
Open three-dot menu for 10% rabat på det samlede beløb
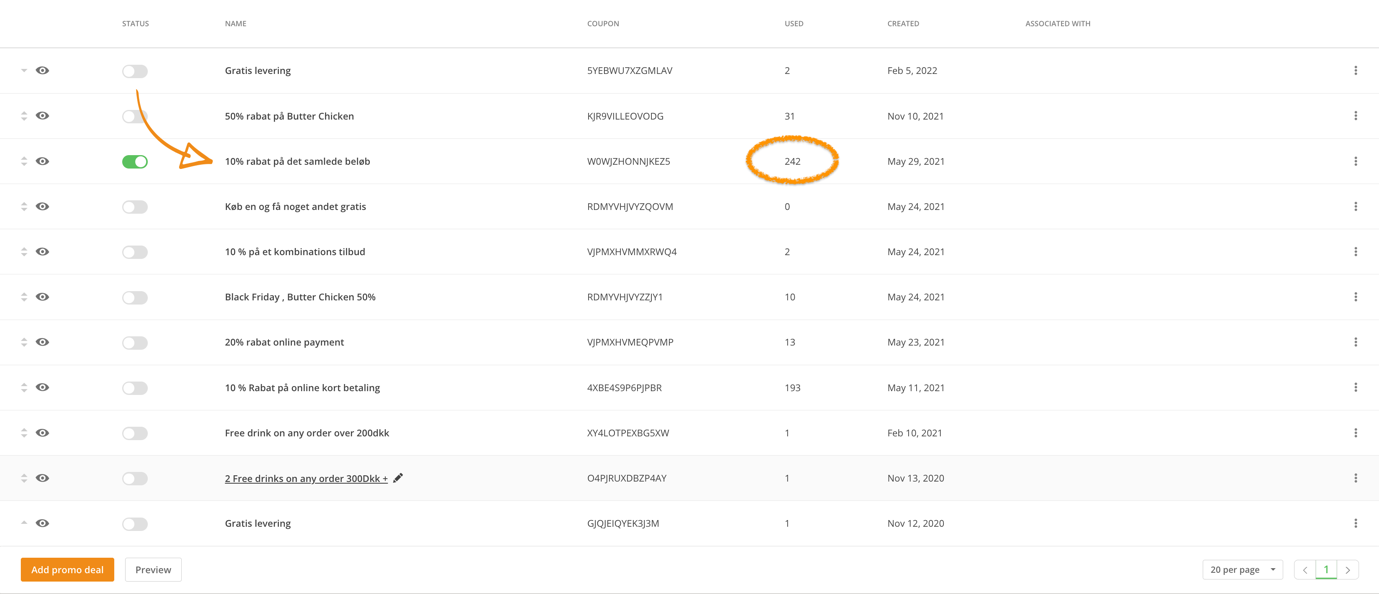click(x=1355, y=161)
